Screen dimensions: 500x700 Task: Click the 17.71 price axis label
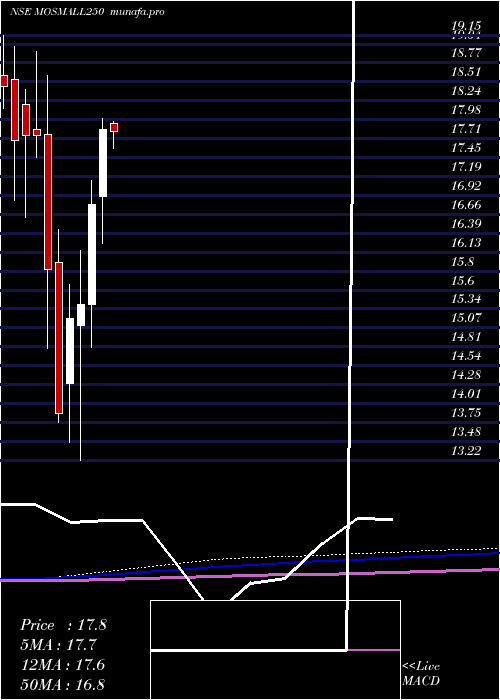pos(466,129)
